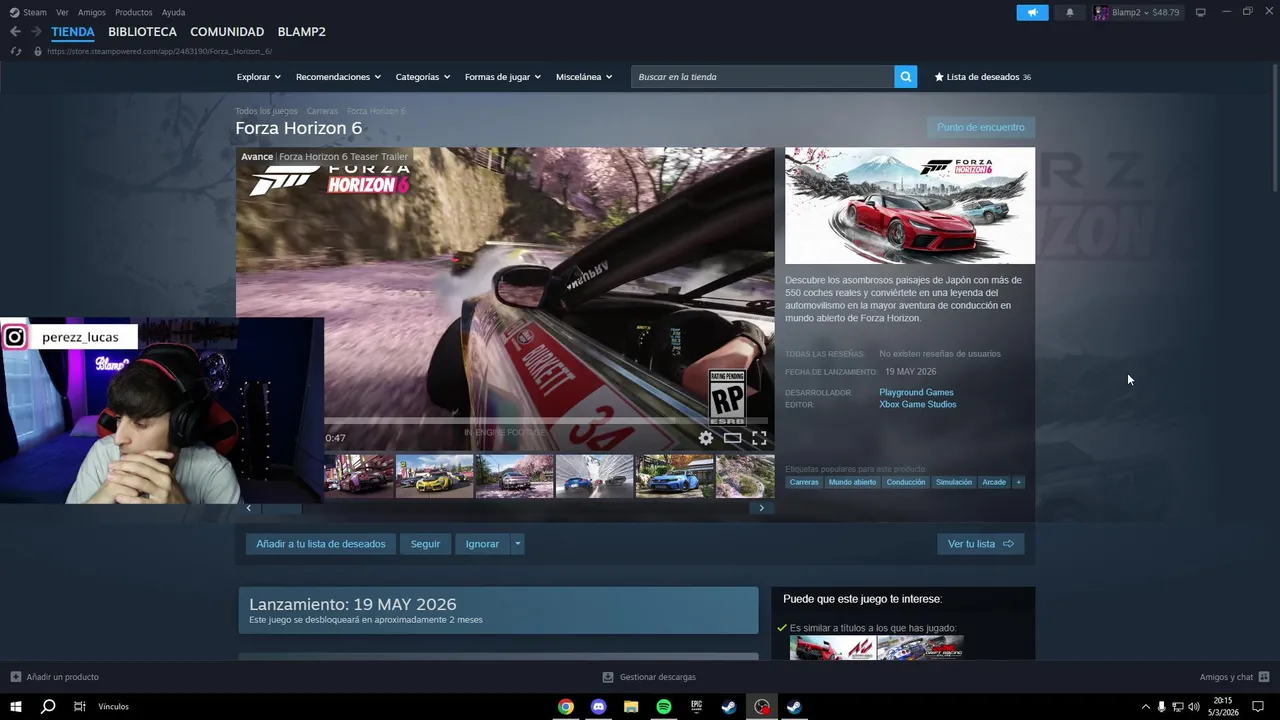Viewport: 1280px width, 720px height.
Task: Click the Buscar en la tienda field
Action: [x=762, y=77]
